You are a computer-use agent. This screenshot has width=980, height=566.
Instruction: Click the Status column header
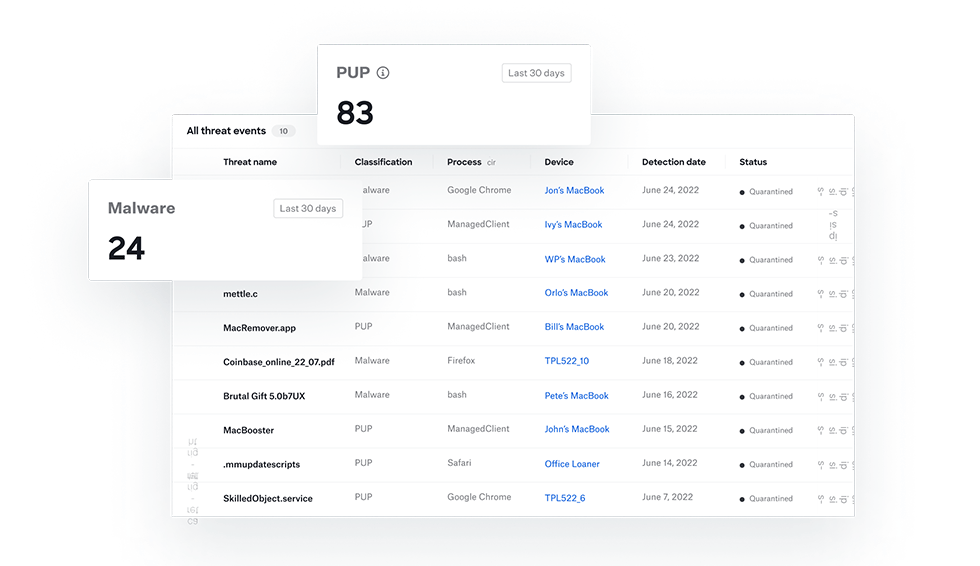coord(753,162)
